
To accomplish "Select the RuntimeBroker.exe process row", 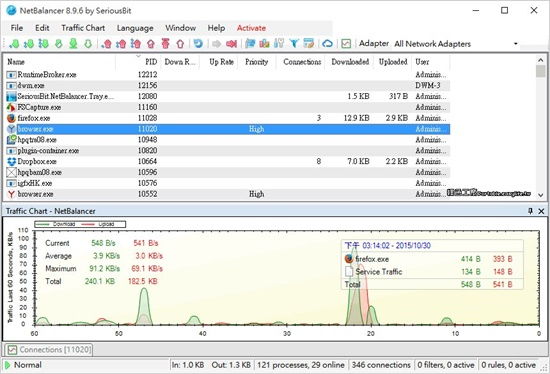I will [x=227, y=75].
